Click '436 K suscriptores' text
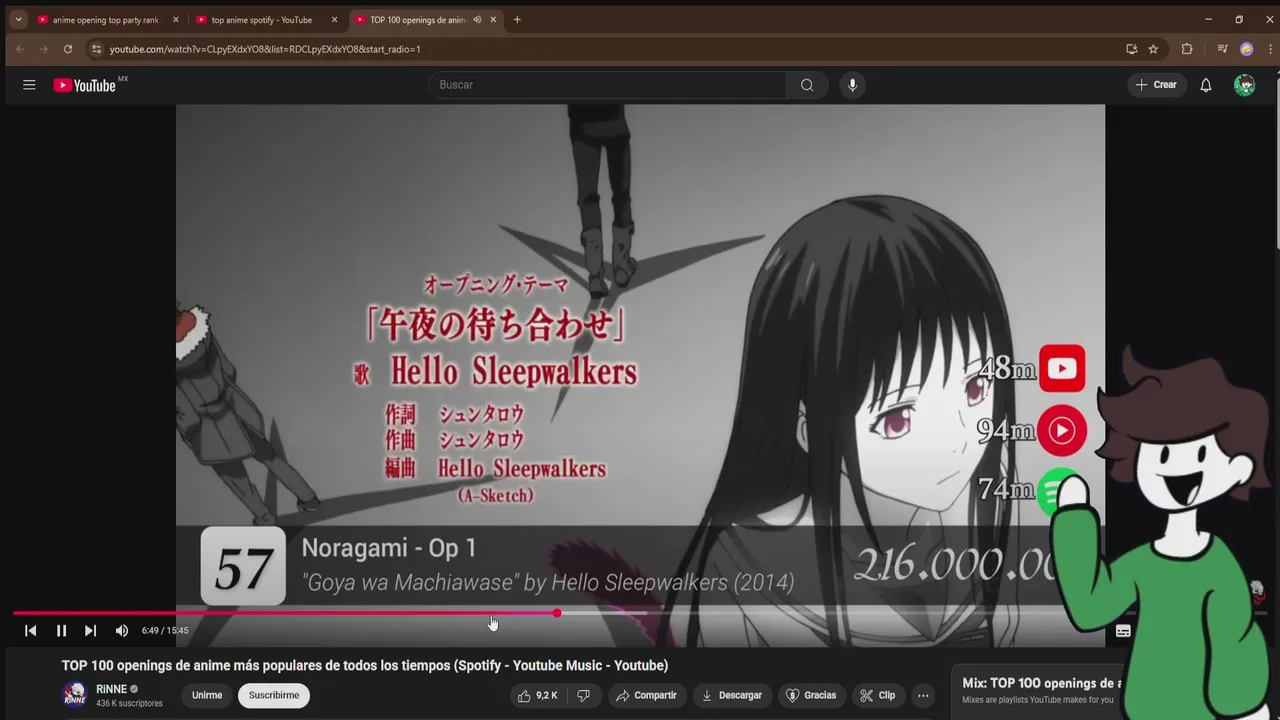 point(129,704)
